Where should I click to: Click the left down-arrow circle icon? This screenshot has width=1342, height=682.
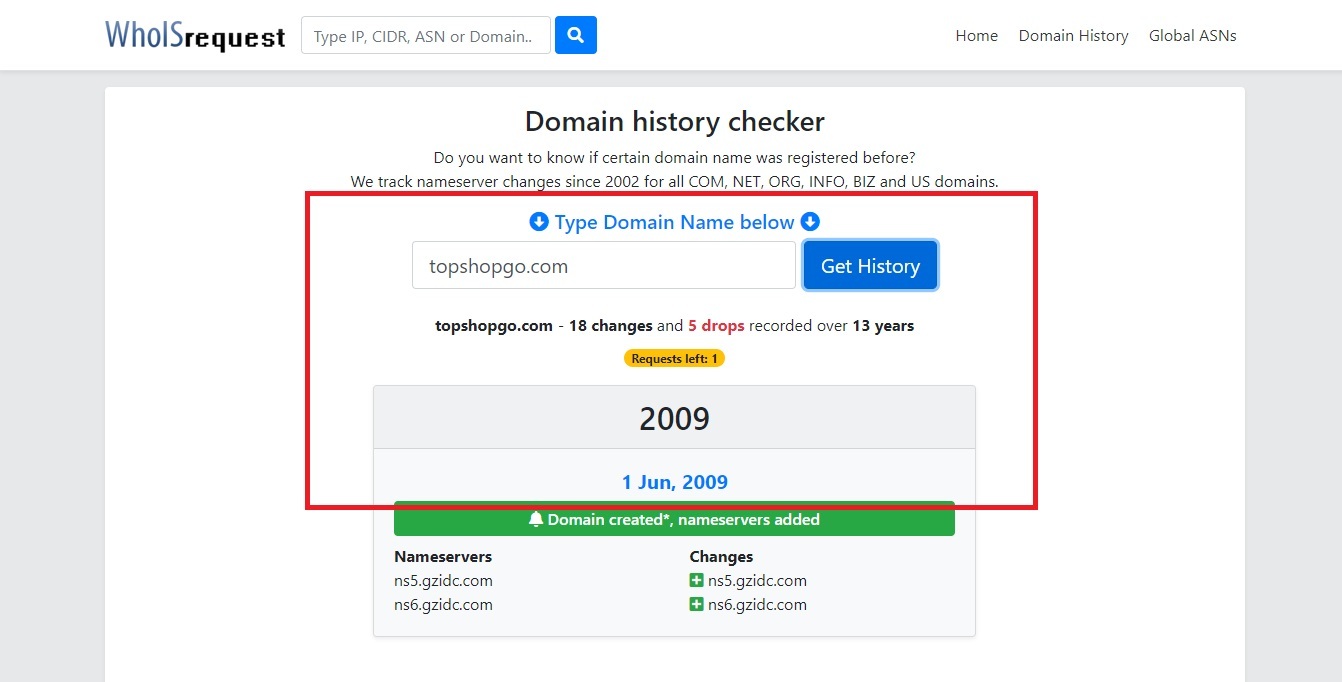tap(539, 222)
